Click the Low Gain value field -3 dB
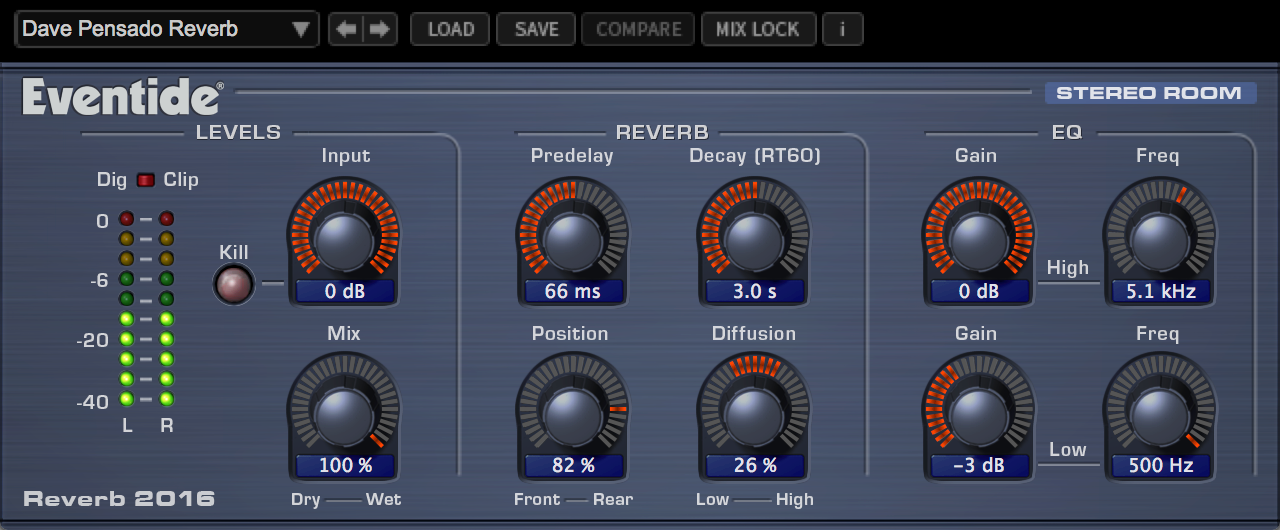 979,466
